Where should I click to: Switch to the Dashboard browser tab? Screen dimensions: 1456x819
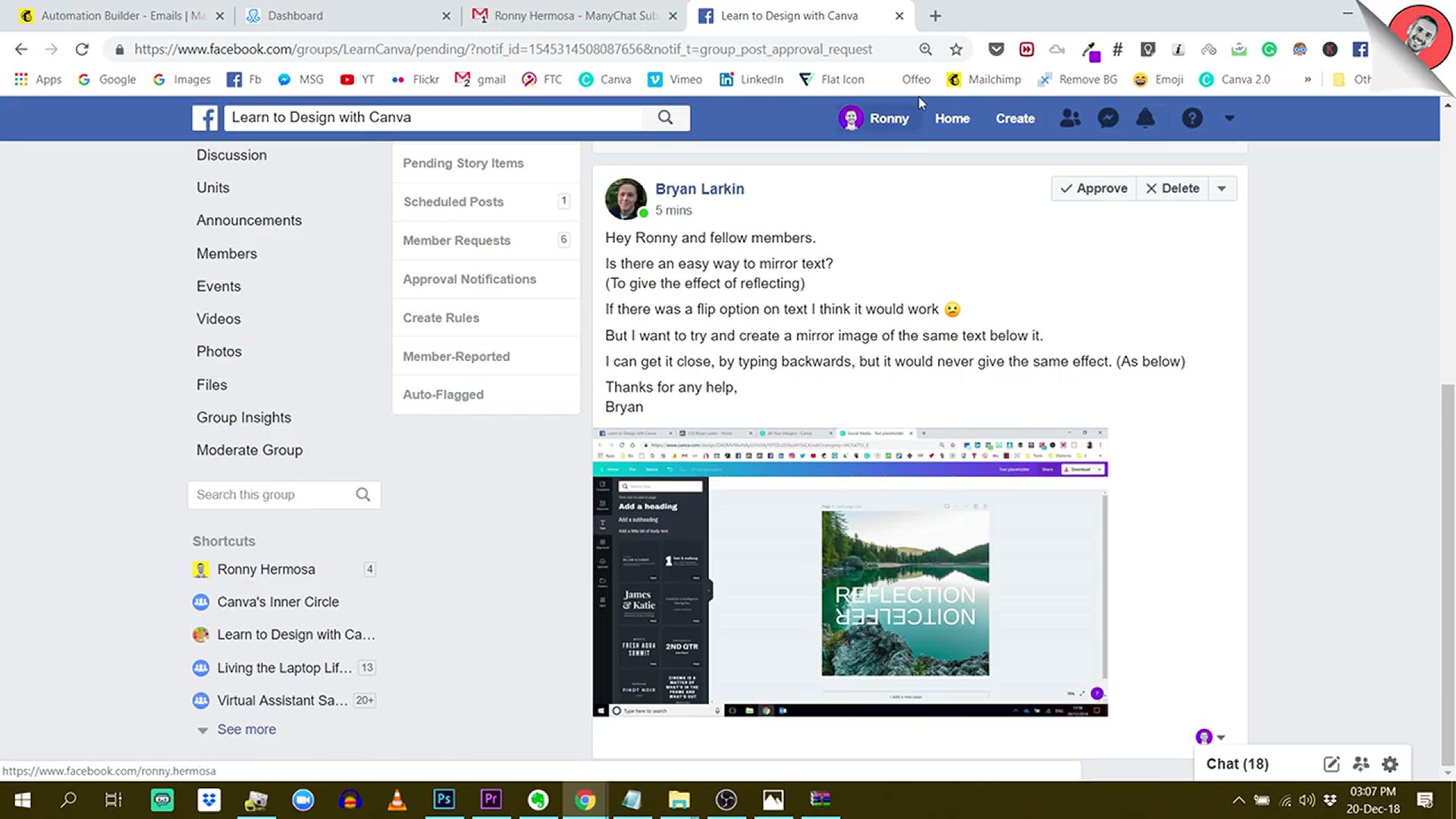tap(296, 16)
